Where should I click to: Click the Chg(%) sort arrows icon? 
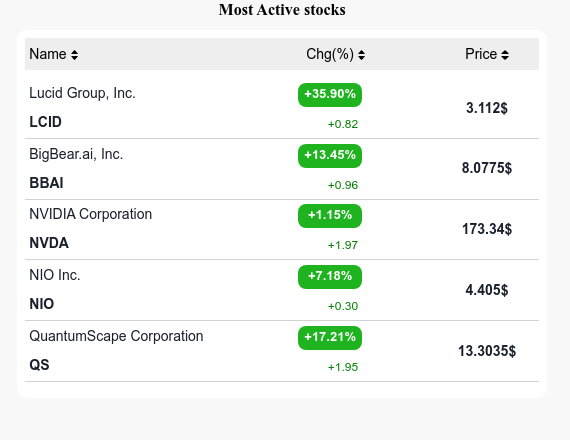361,55
